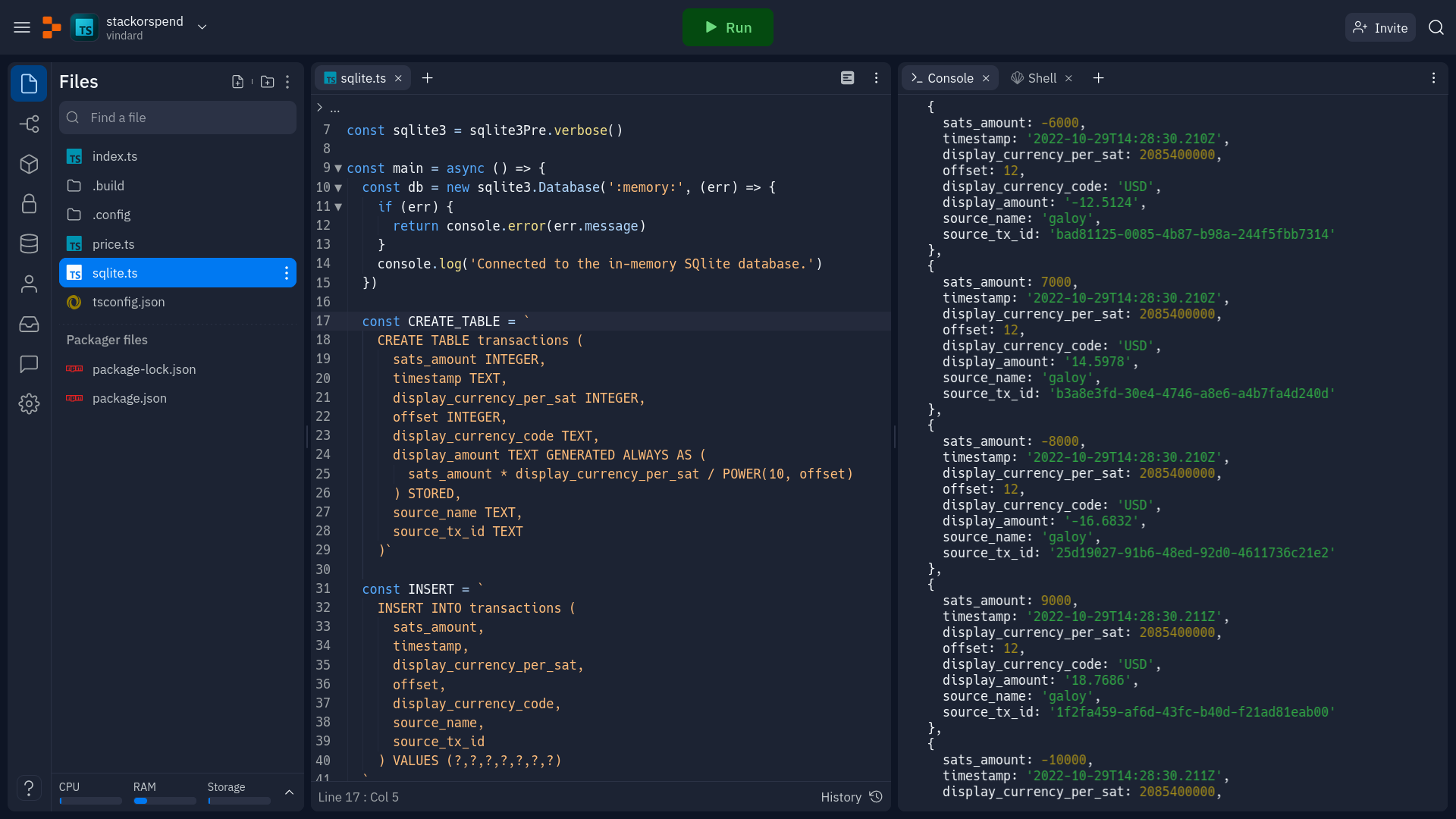Open the Settings gear icon in sidebar
This screenshot has width=1456, height=819.
click(x=29, y=403)
